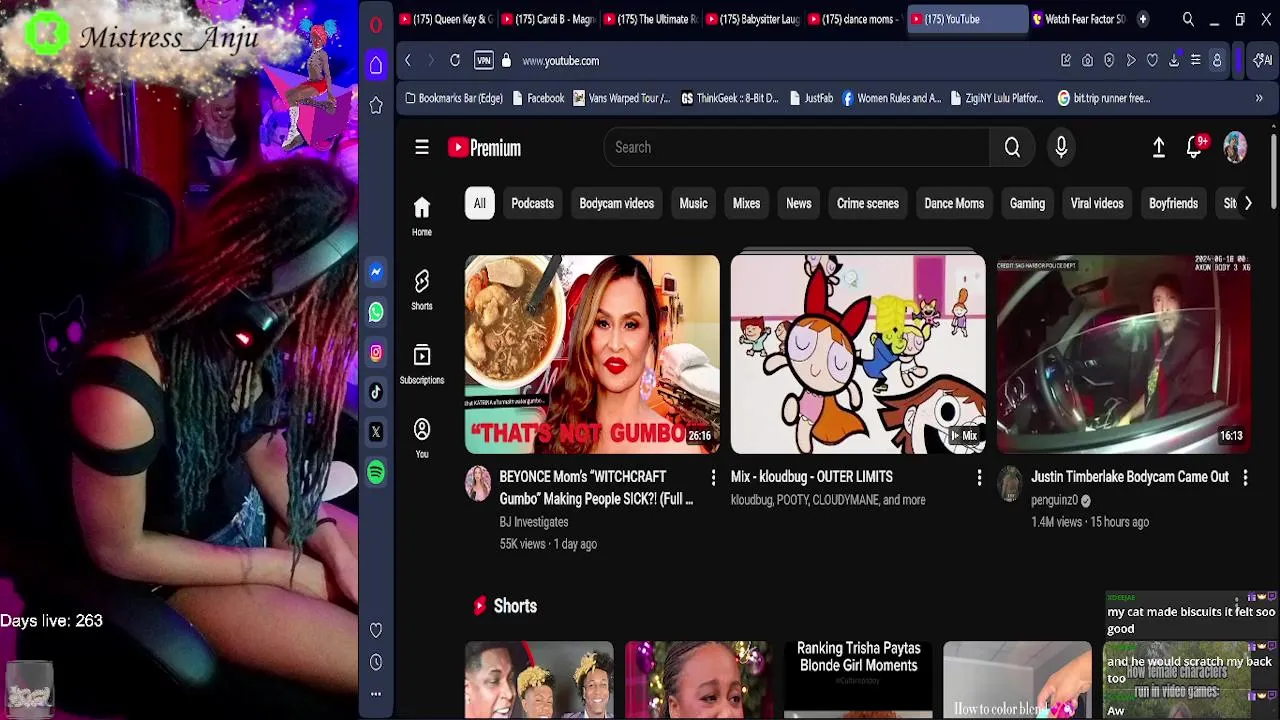Viewport: 1280px width, 720px height.
Task: Open the Opera sidebar three-dots setup
Action: pyautogui.click(x=376, y=694)
